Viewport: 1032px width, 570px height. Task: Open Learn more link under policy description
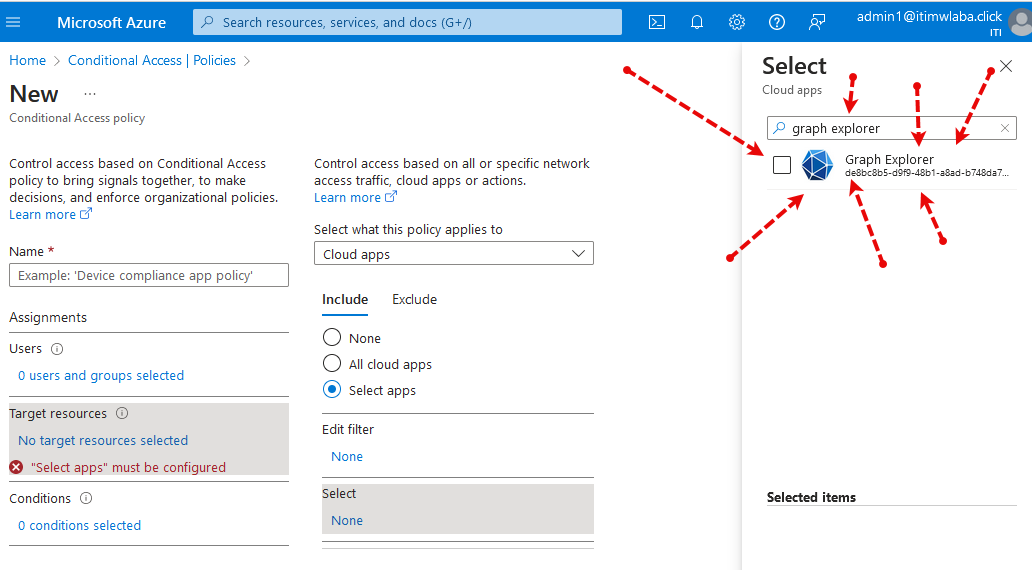pyautogui.click(x=51, y=215)
